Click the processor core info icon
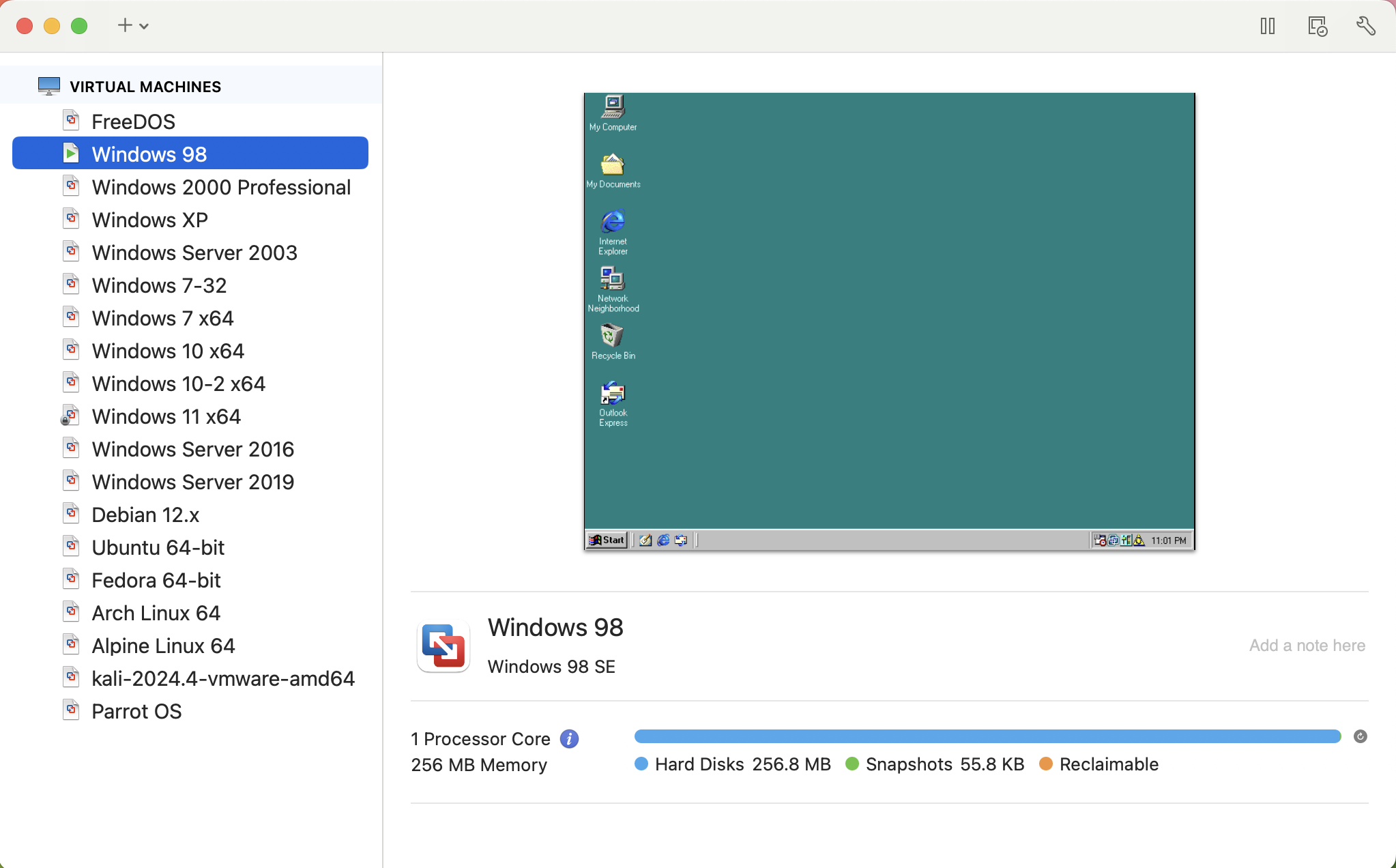The width and height of the screenshot is (1396, 868). click(568, 738)
